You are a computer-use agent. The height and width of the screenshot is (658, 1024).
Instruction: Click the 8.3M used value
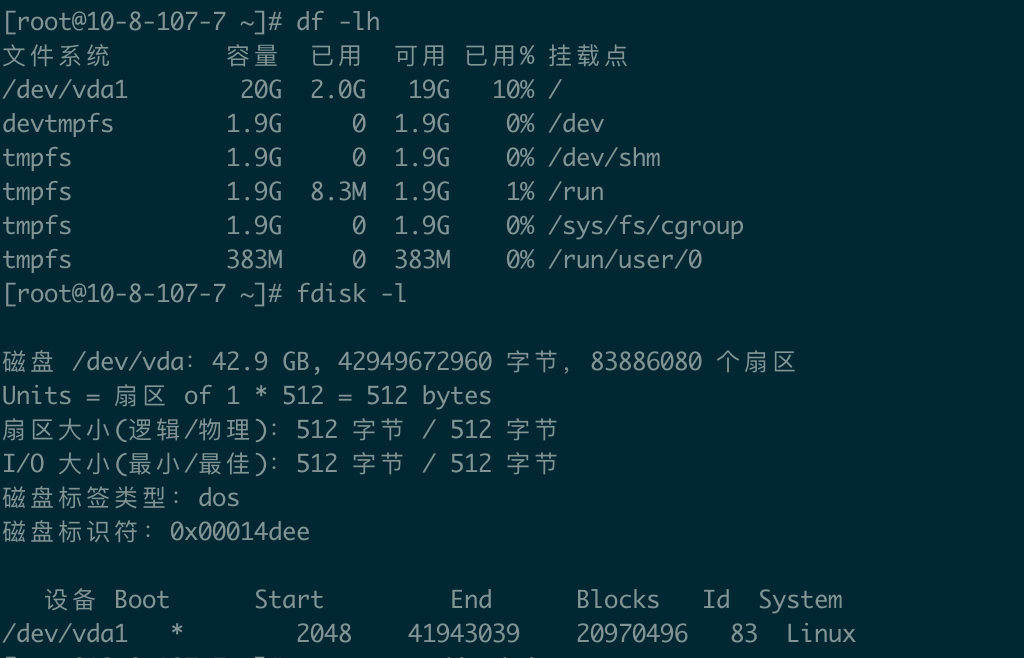click(x=338, y=191)
